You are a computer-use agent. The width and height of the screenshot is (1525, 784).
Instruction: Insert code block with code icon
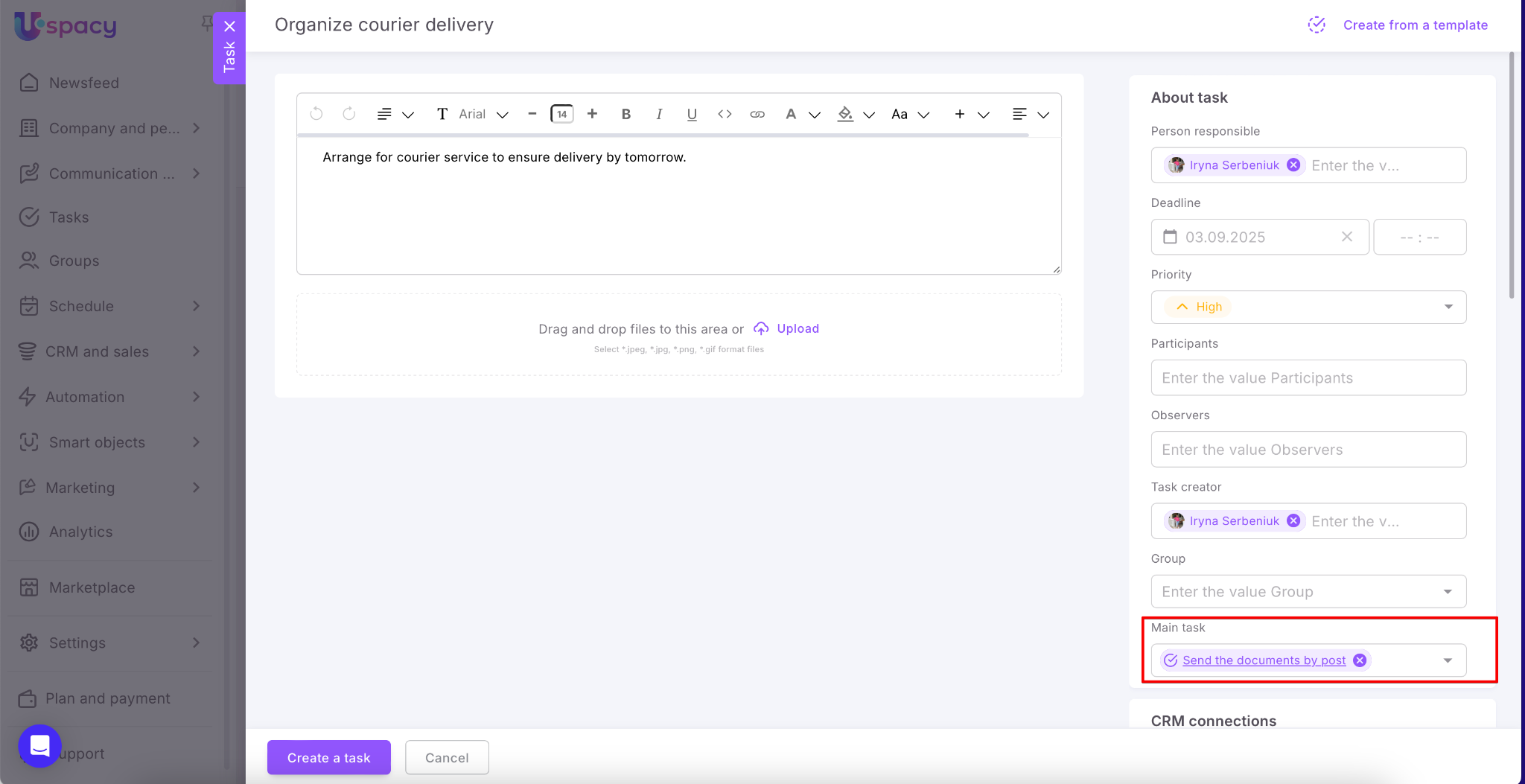tap(725, 114)
